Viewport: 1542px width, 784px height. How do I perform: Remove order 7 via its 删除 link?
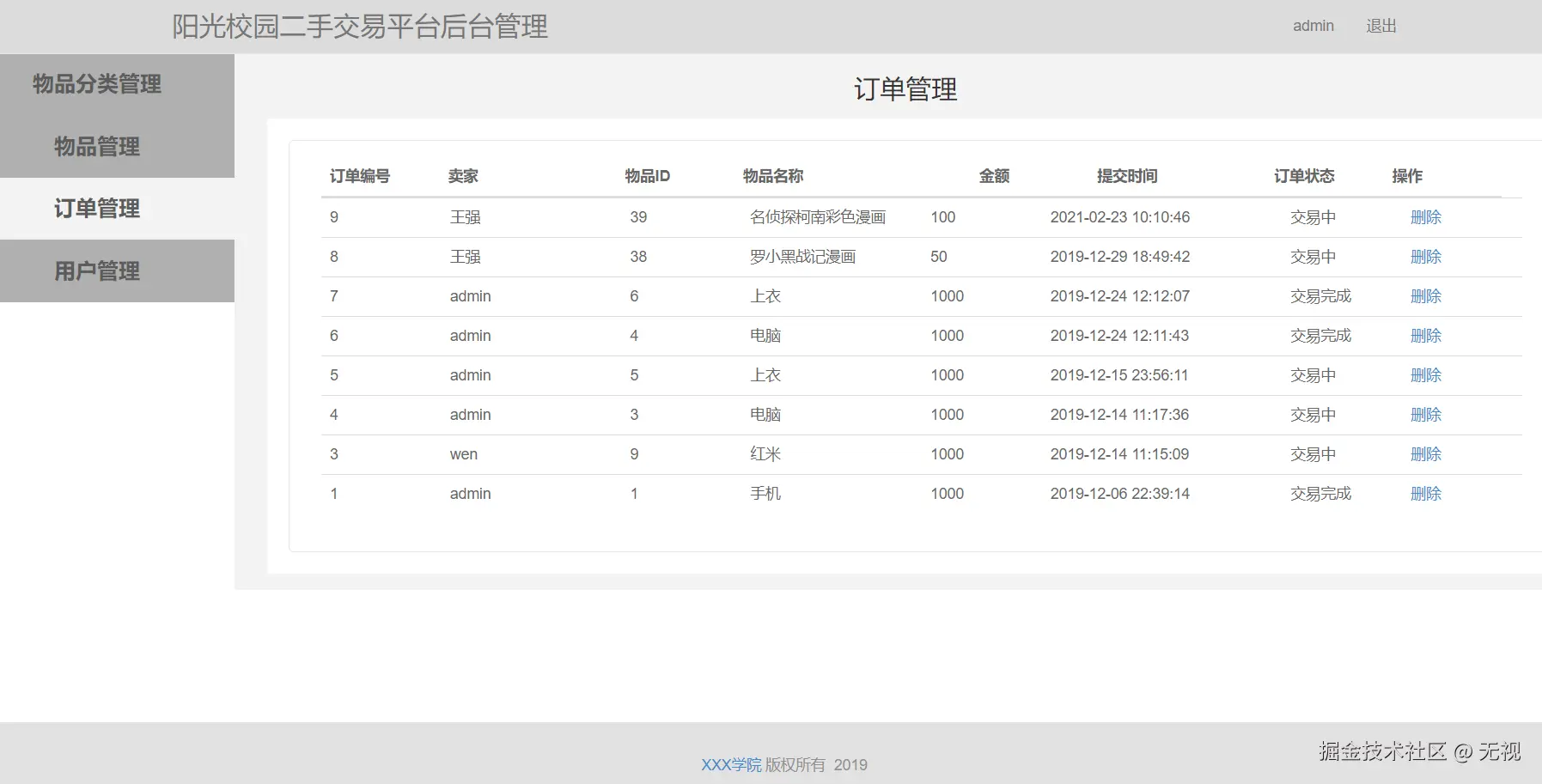(x=1426, y=296)
